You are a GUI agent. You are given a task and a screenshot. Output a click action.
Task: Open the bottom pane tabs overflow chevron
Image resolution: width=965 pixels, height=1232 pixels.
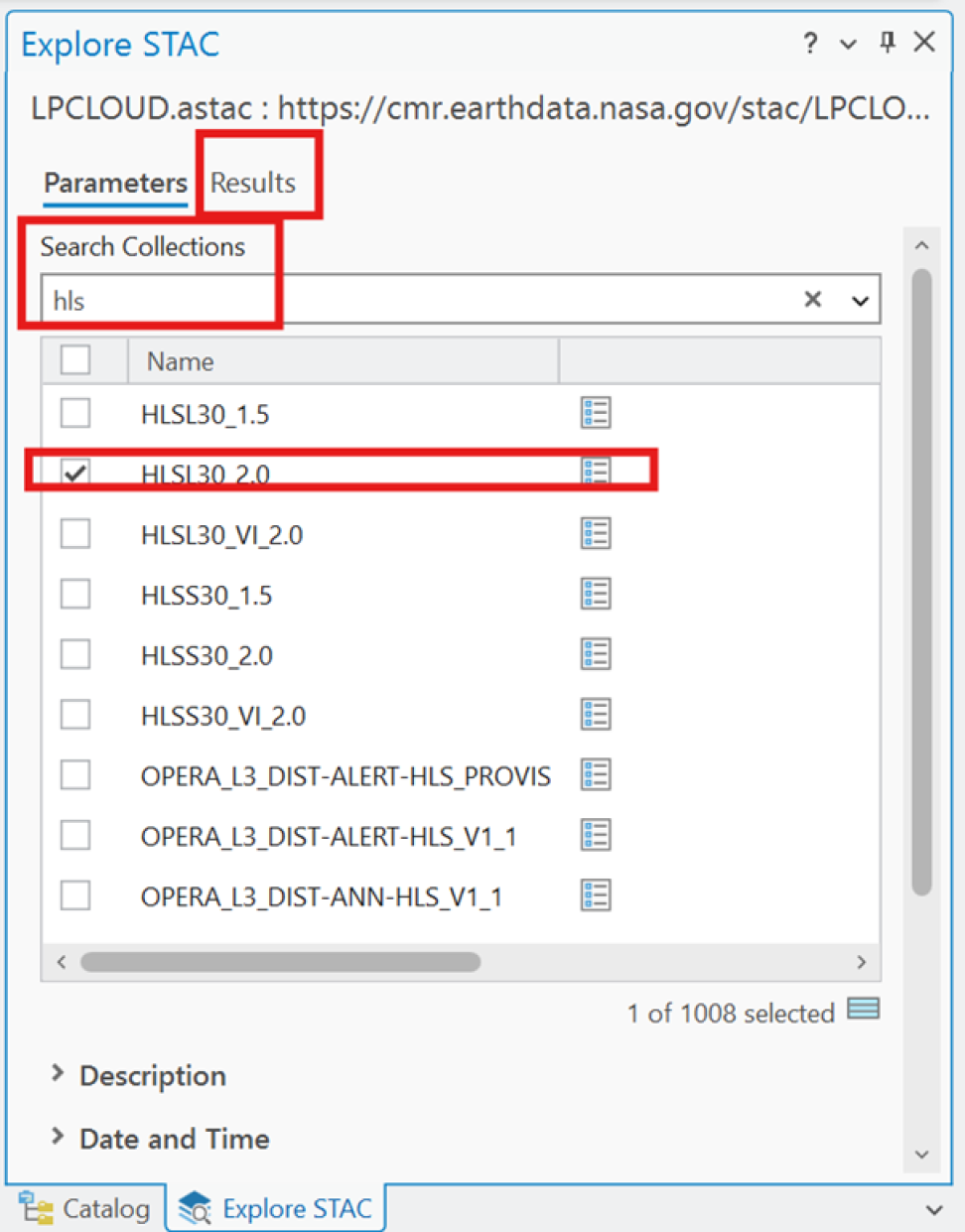934,1210
